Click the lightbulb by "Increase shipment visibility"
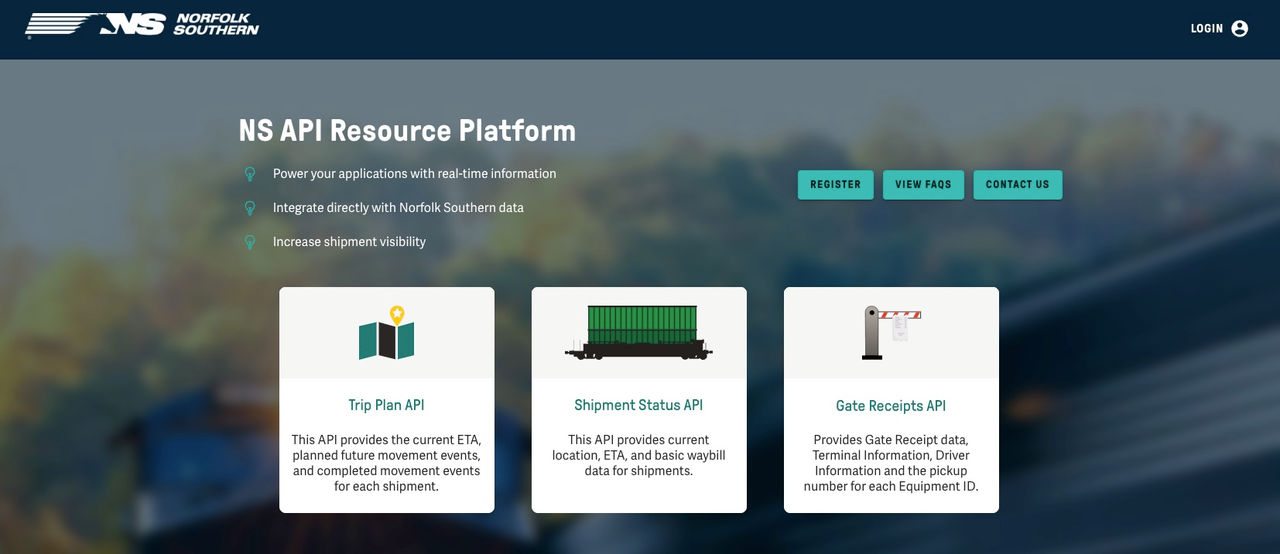 tap(250, 242)
